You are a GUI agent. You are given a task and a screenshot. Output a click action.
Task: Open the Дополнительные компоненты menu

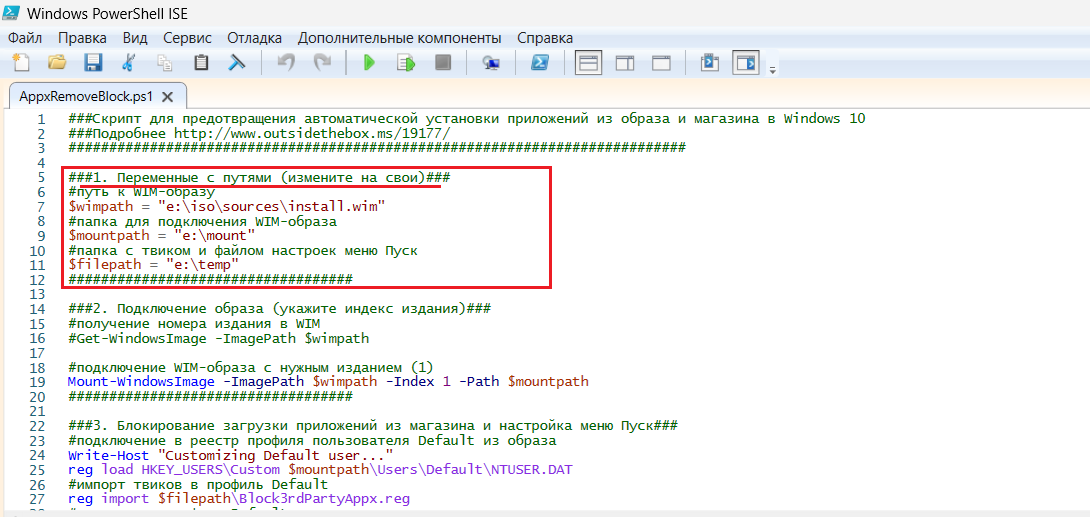(400, 38)
